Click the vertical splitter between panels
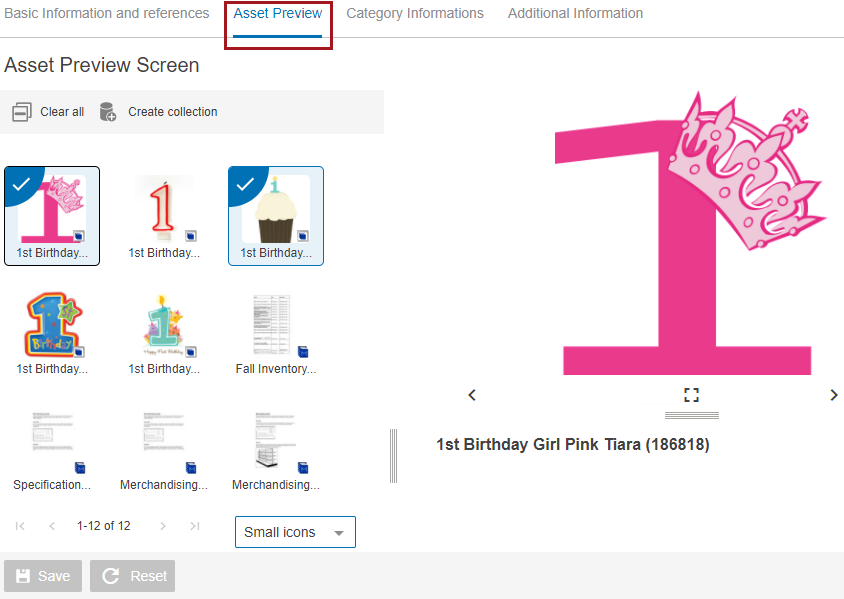Screen dimensions: 844x599 [393, 456]
